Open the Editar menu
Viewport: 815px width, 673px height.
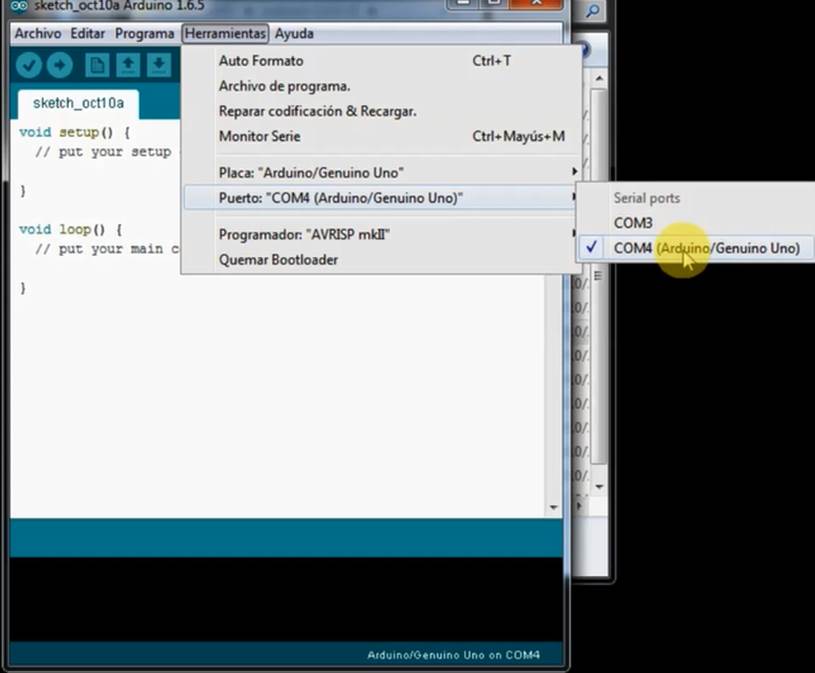point(88,34)
